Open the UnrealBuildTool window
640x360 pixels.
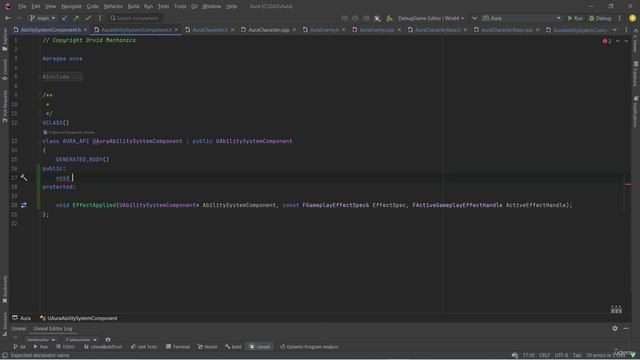(x=103, y=347)
